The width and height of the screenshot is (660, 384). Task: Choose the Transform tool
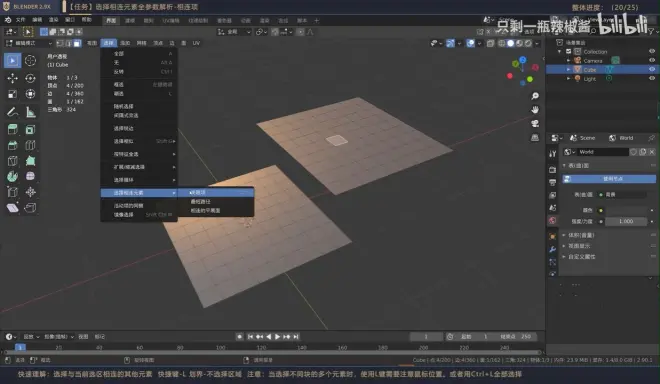(30, 94)
